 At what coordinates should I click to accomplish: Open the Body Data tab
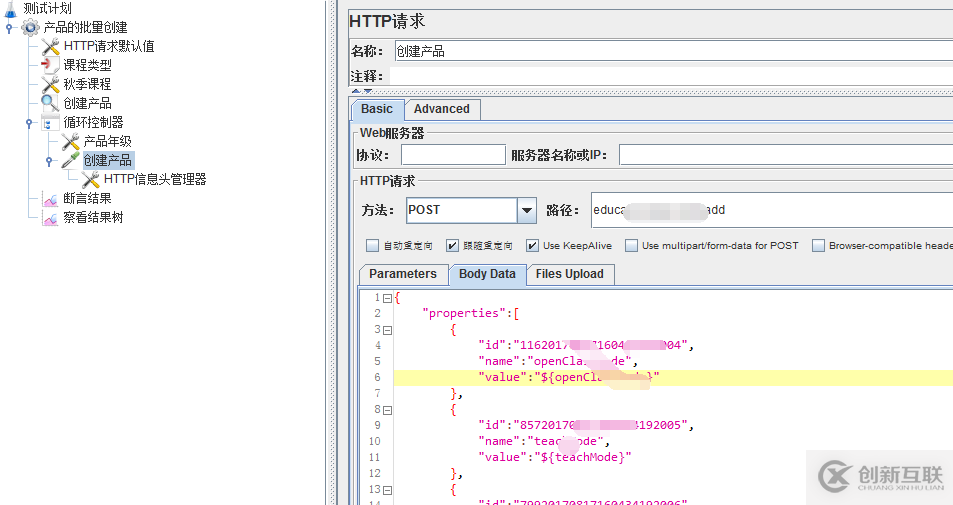click(x=487, y=274)
